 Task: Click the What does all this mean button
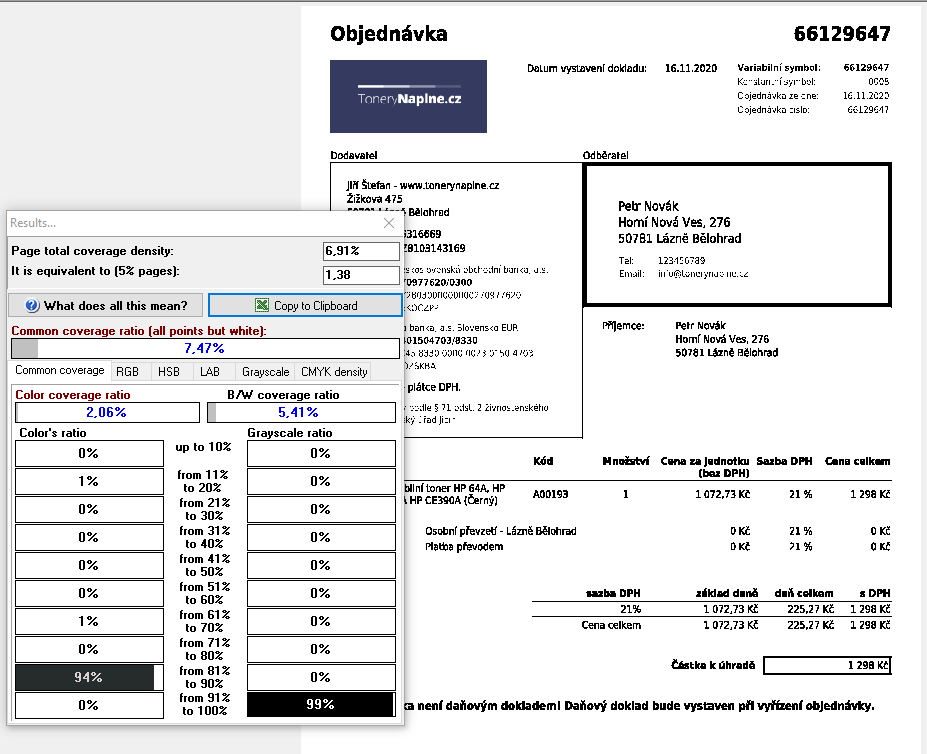(106, 305)
